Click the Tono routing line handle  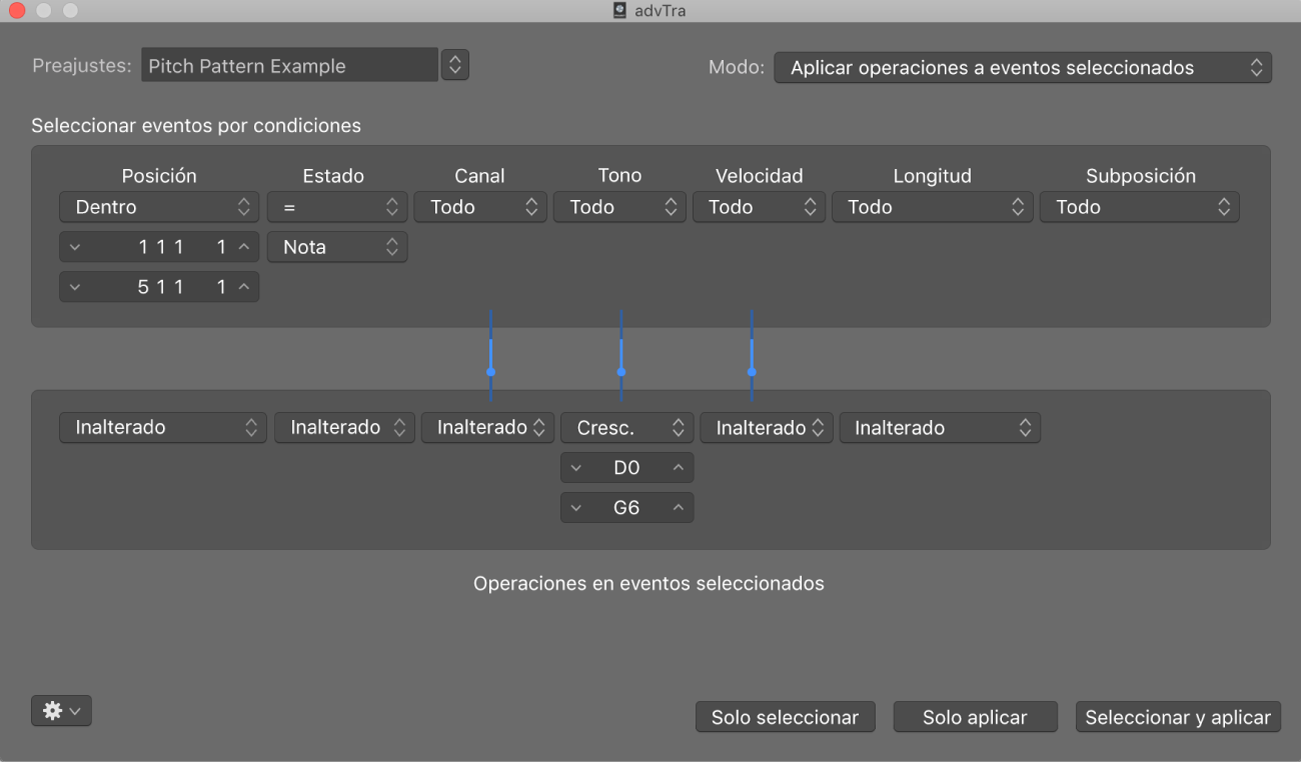621,371
